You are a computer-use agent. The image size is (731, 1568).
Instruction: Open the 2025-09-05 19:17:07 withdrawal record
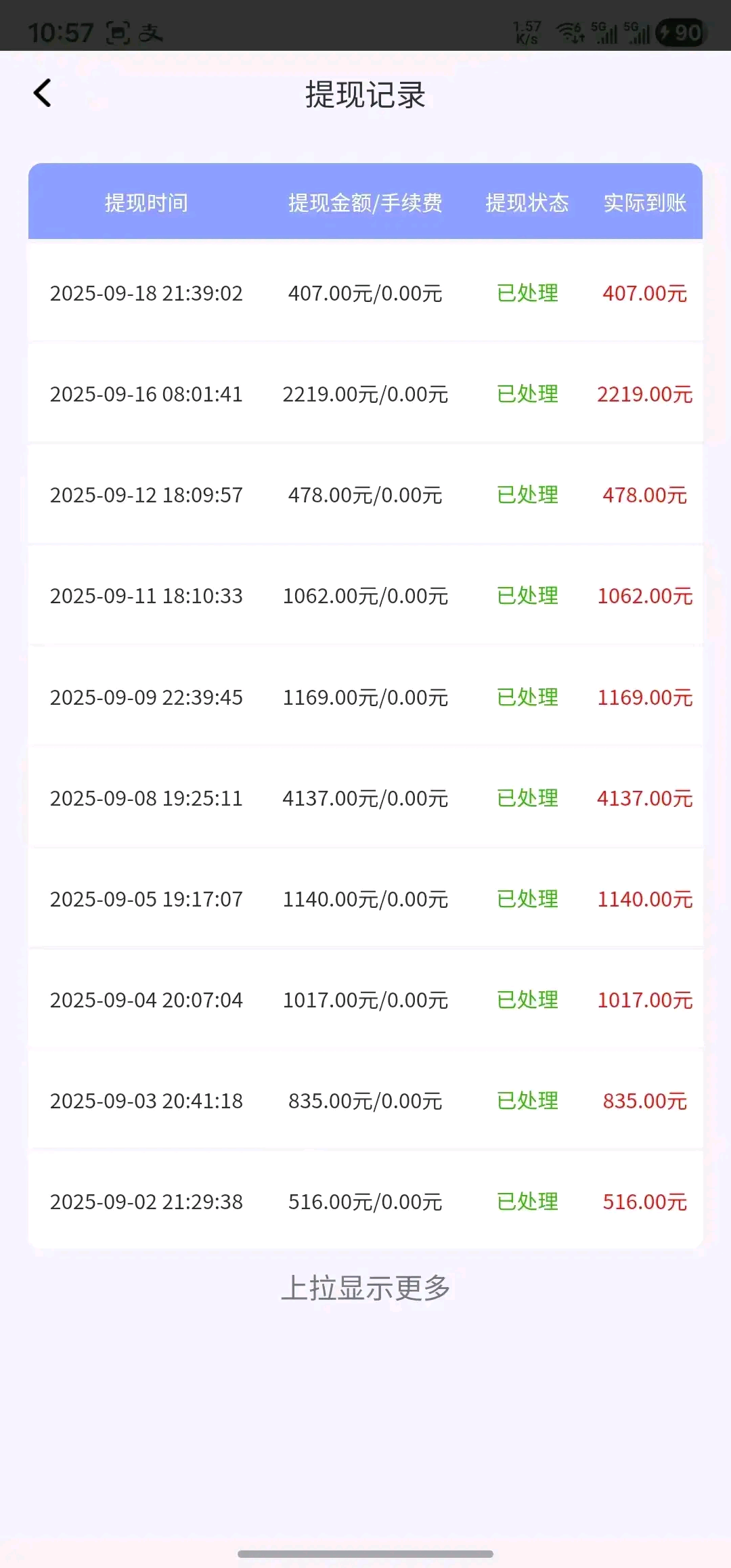click(x=146, y=899)
